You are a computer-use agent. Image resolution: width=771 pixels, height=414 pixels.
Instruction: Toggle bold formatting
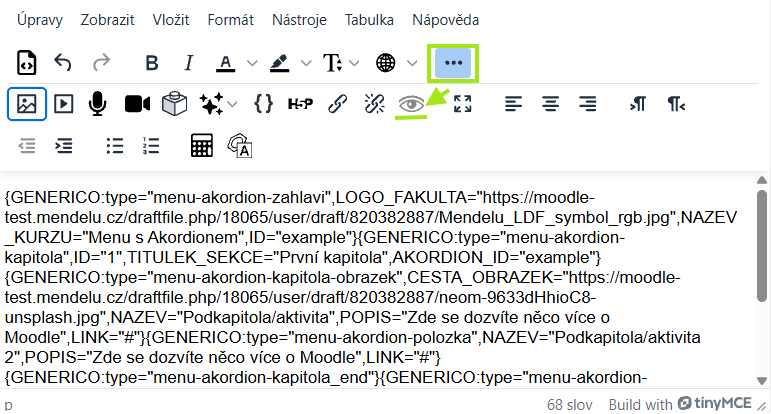(152, 63)
